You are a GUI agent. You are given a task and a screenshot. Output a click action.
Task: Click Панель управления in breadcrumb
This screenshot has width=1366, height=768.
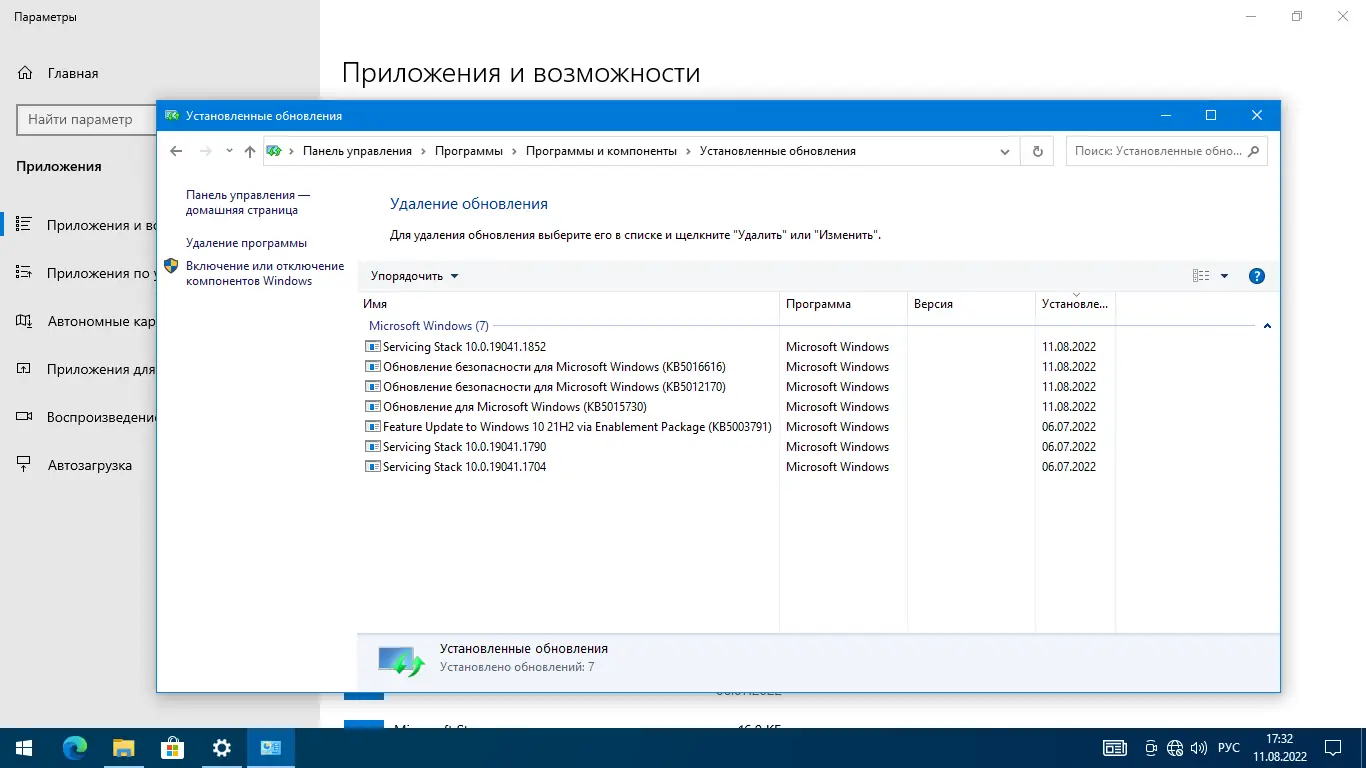(x=357, y=151)
